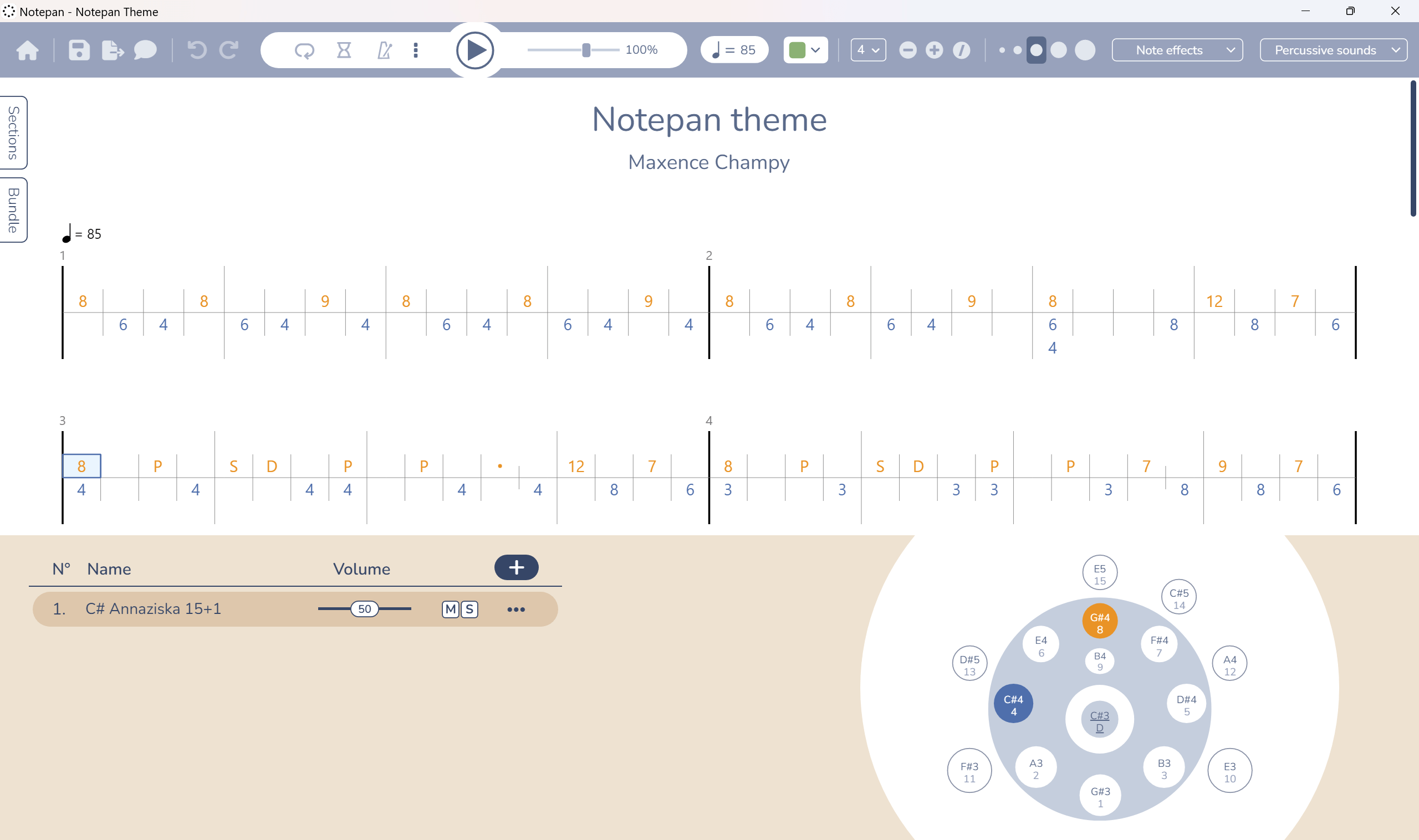Tap the E3 10 handpan note
1419x840 pixels.
pos(1229,771)
